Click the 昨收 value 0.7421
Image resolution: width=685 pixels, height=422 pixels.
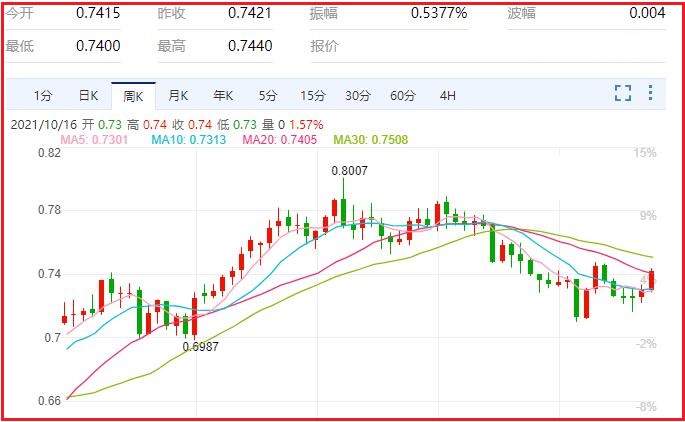point(250,13)
